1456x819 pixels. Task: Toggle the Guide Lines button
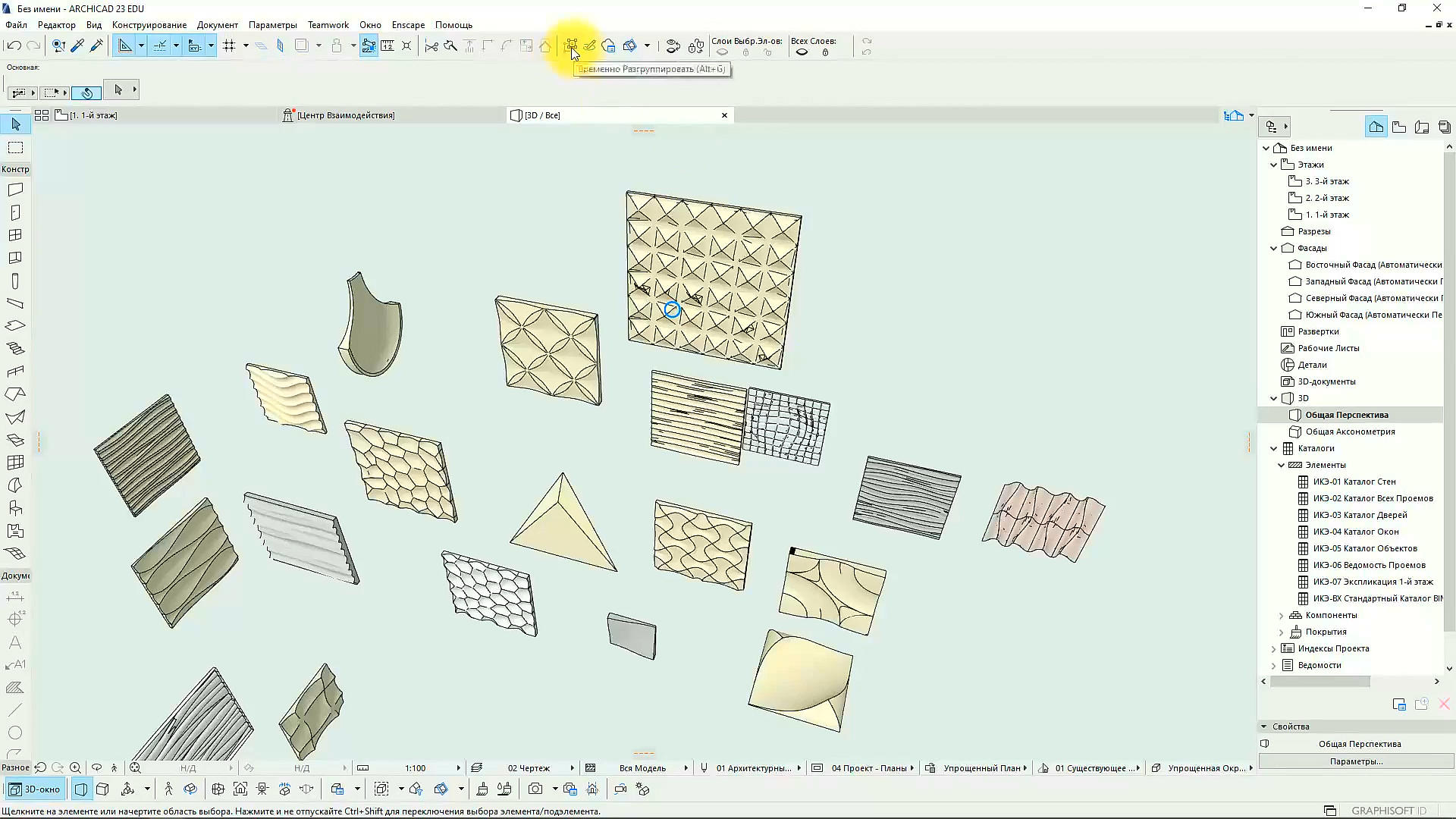pyautogui.click(x=160, y=46)
